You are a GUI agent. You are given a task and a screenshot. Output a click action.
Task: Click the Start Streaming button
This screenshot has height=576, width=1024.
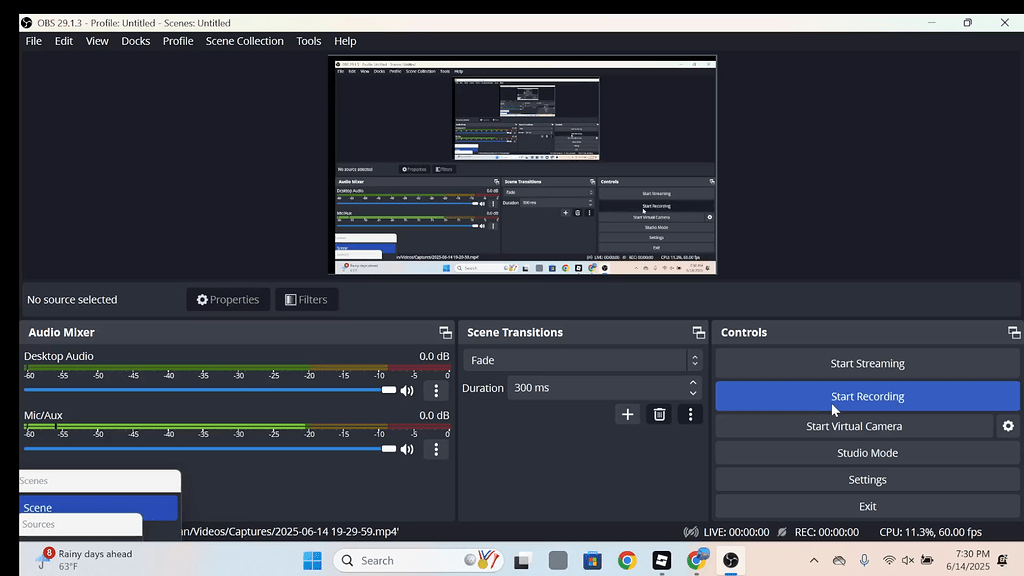coord(867,364)
